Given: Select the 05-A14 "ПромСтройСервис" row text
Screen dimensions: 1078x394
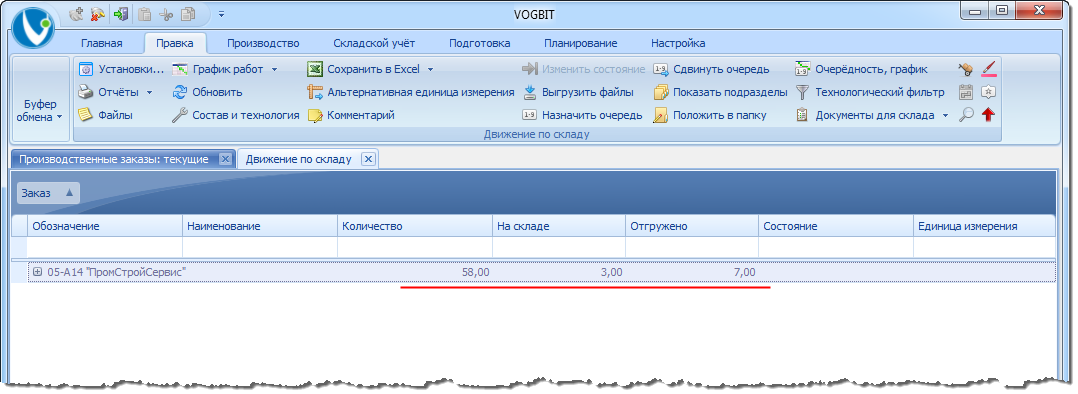Looking at the screenshot, I should (x=117, y=272).
